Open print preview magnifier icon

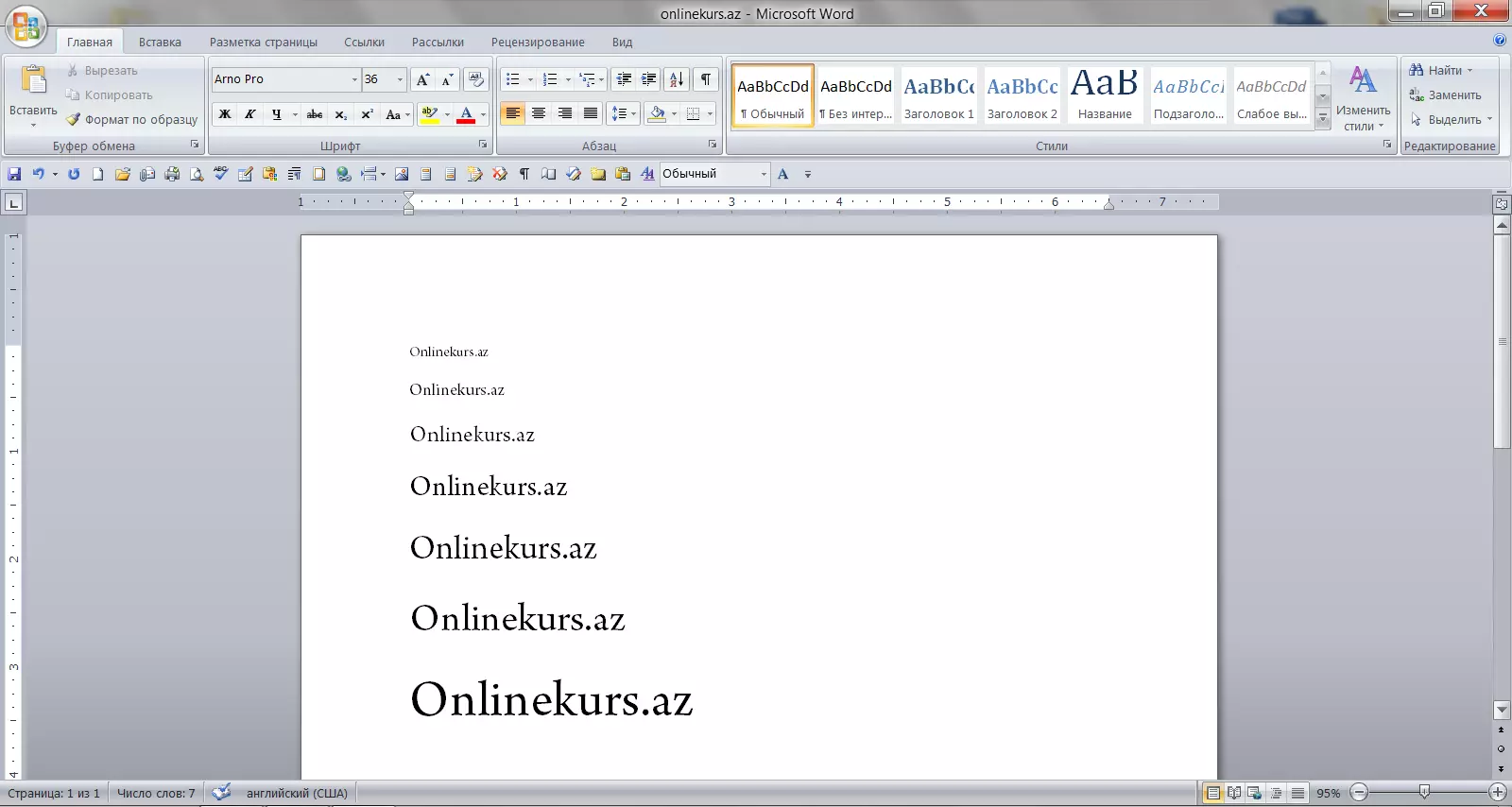197,174
